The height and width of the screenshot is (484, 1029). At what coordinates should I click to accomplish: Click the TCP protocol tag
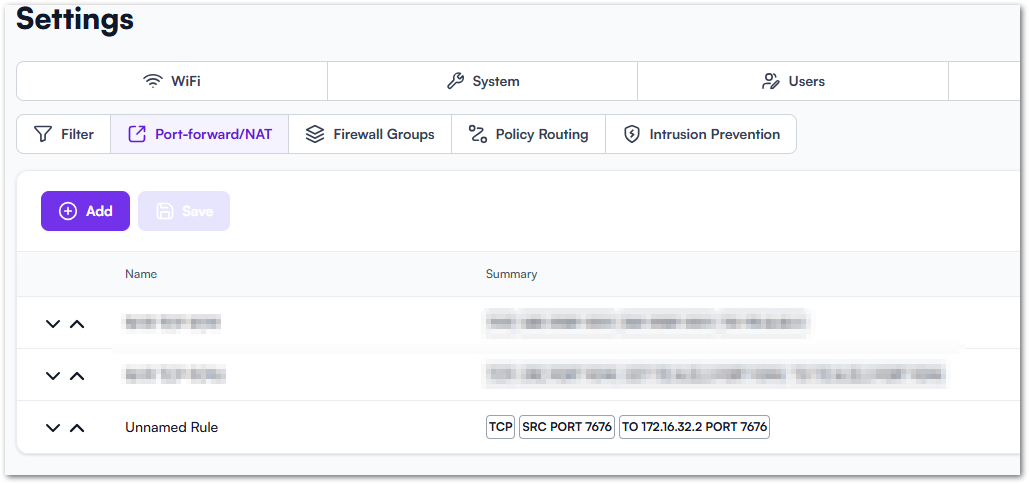point(500,427)
